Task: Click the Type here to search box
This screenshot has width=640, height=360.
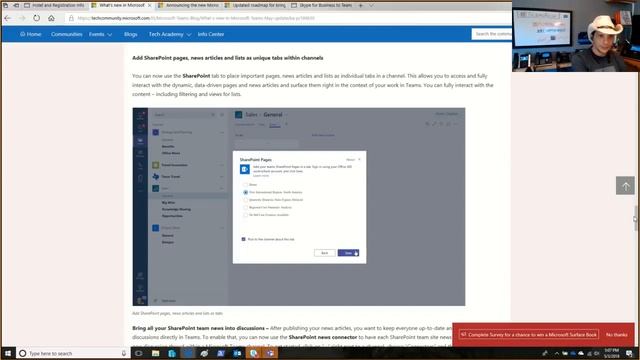Action: tap(73, 353)
